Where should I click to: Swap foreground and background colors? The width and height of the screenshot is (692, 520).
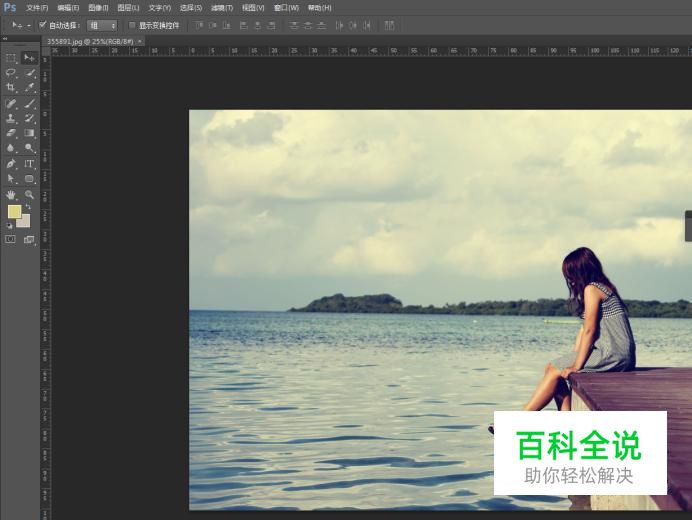(28, 207)
